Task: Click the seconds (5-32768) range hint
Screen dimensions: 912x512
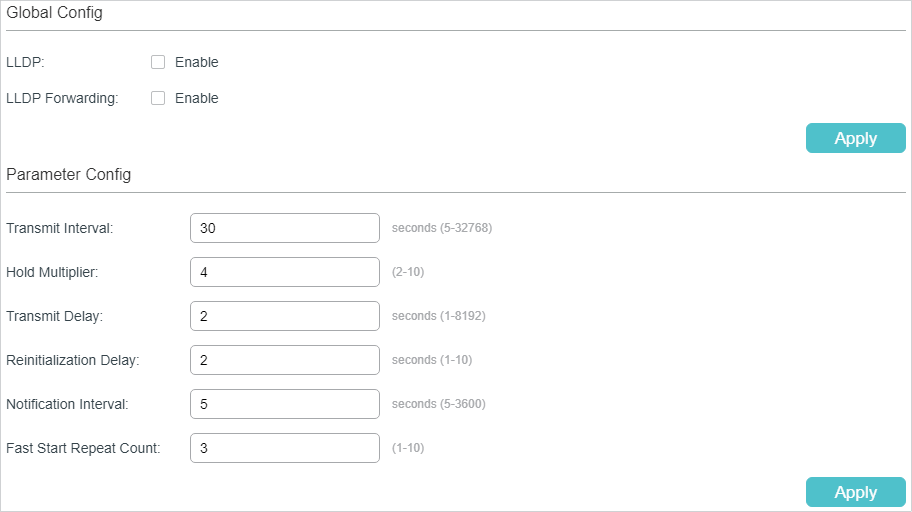Action: [x=442, y=228]
